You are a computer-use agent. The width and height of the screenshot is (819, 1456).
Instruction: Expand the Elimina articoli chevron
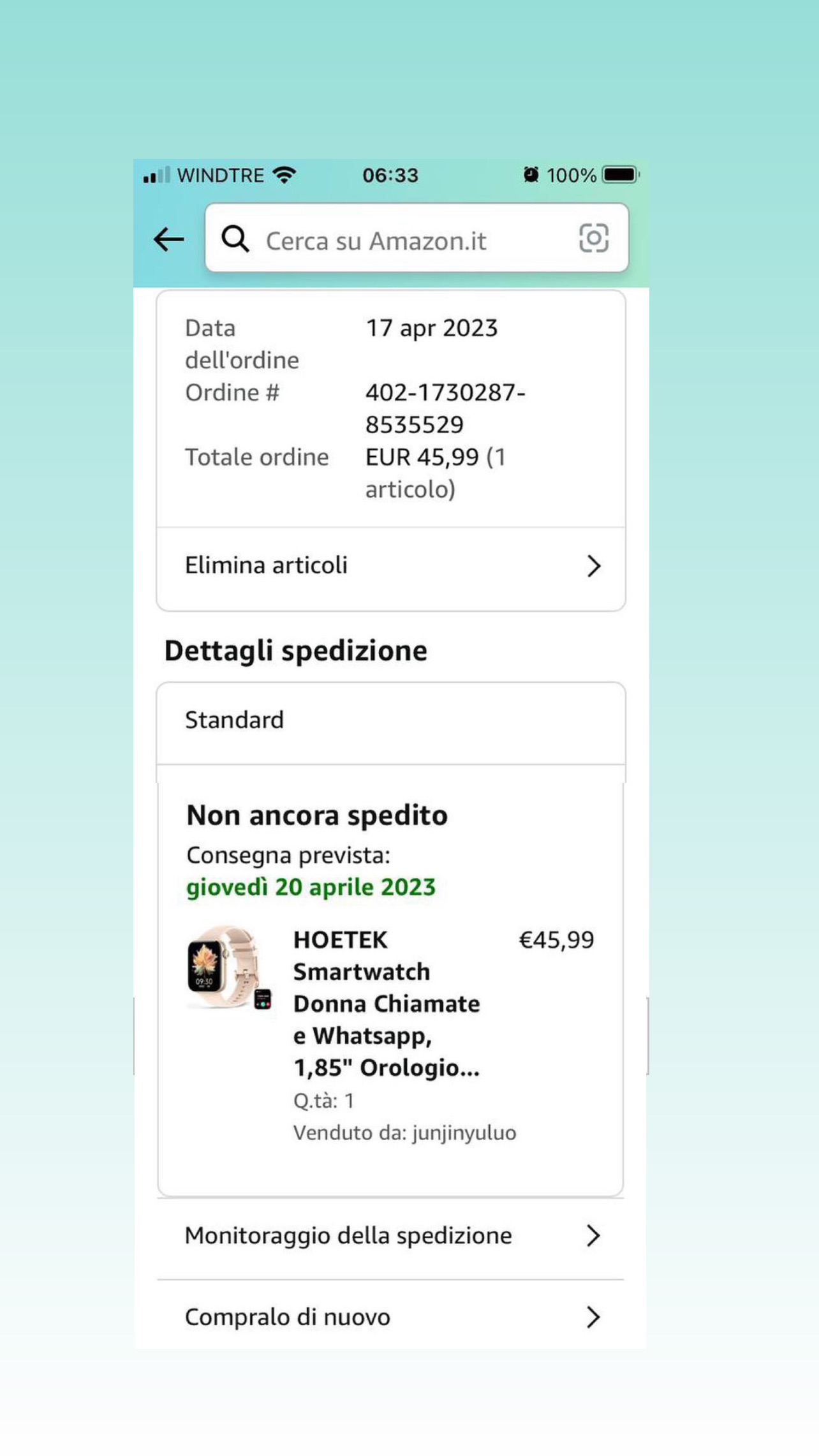[x=593, y=566]
